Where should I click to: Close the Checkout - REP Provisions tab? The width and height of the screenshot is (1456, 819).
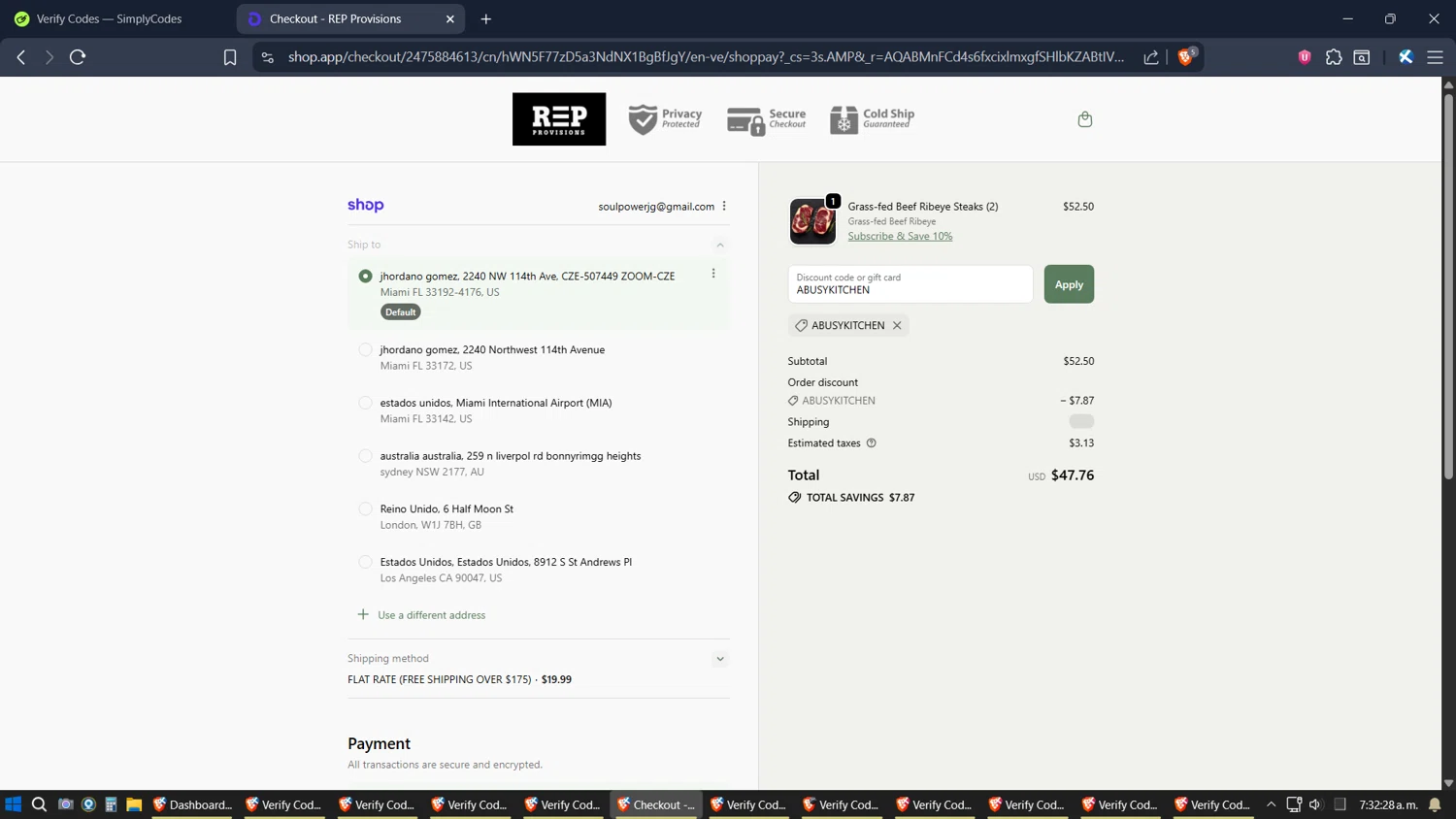click(x=450, y=18)
